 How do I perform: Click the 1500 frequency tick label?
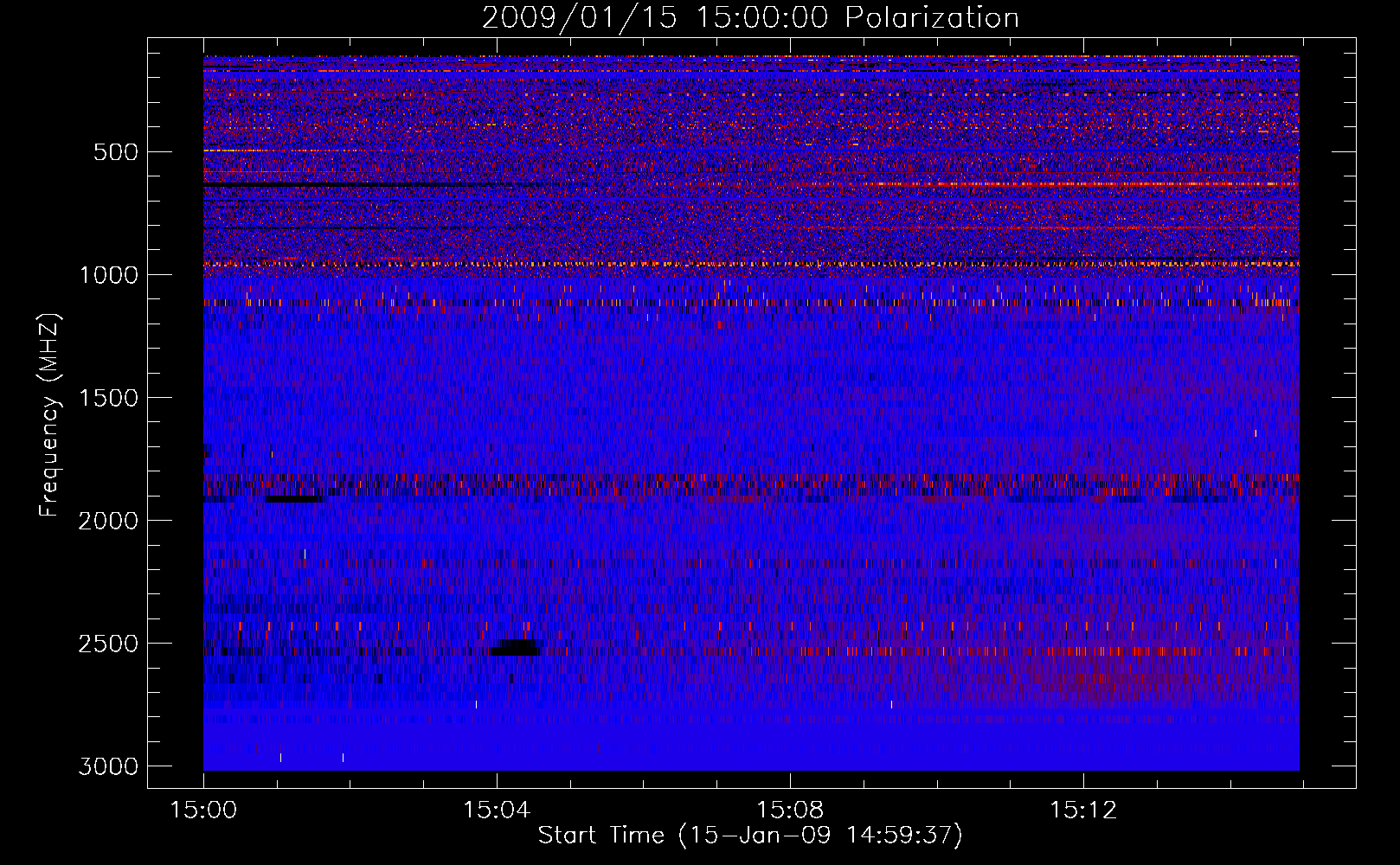click(x=107, y=398)
